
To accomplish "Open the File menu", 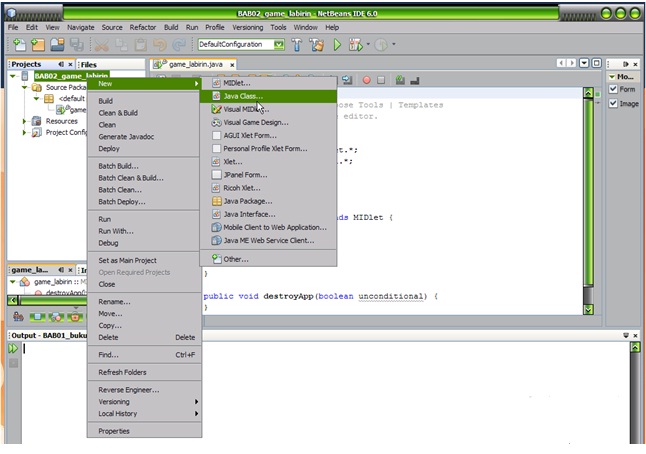I will (13, 27).
